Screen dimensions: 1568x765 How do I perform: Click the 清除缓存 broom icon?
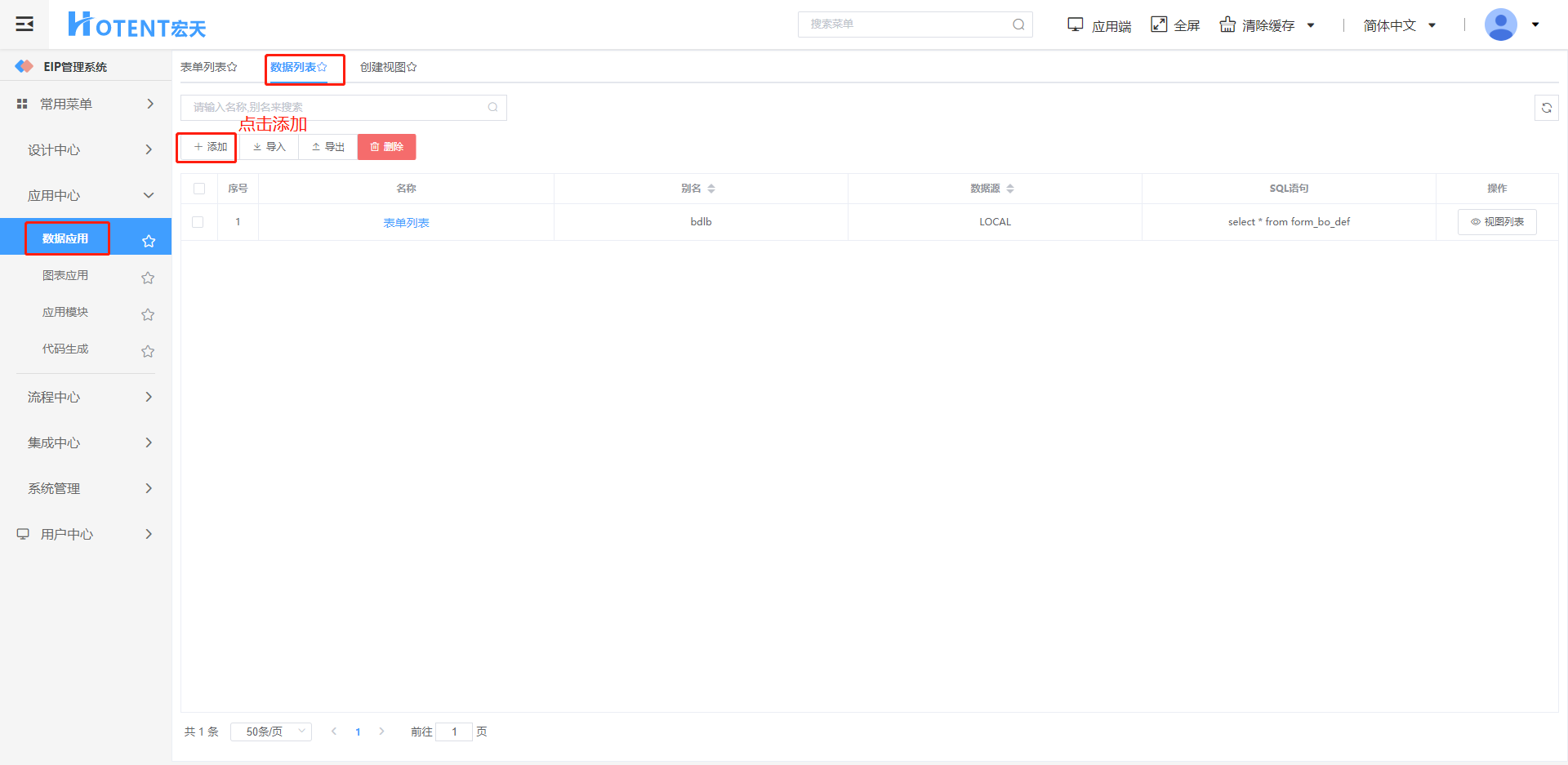coord(1227,24)
